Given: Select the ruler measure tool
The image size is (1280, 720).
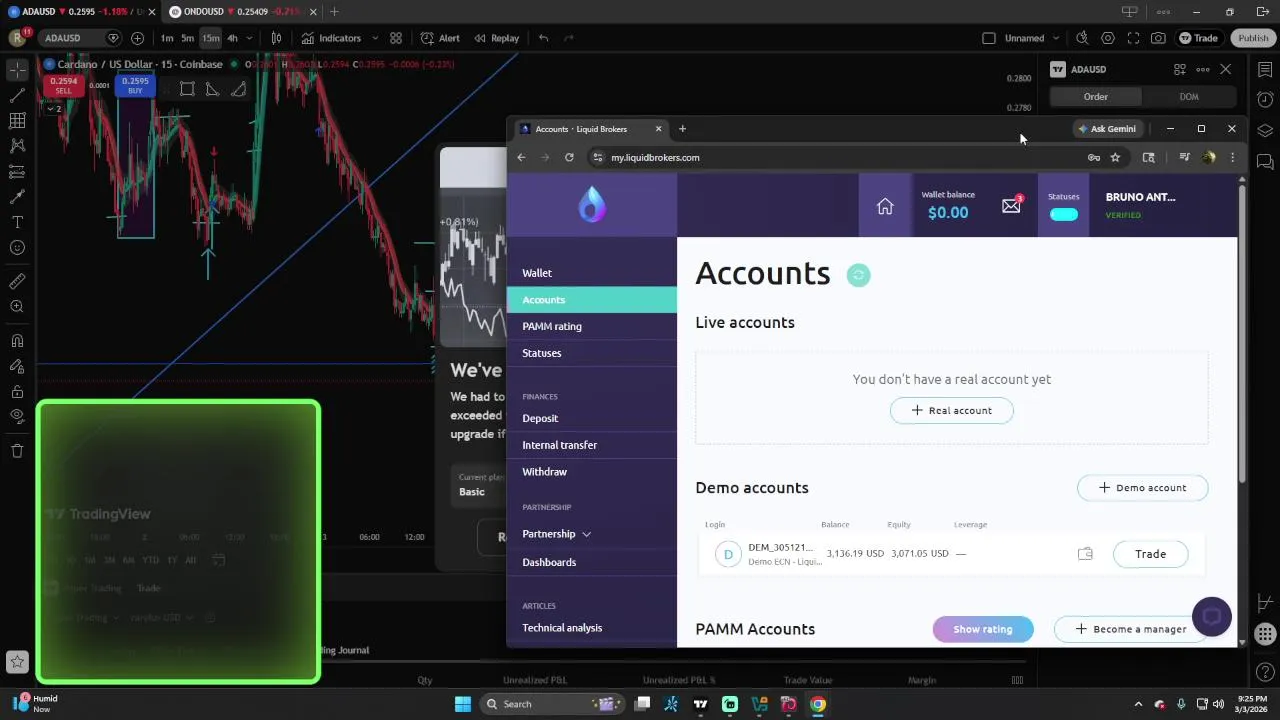Looking at the screenshot, I should point(17,282).
